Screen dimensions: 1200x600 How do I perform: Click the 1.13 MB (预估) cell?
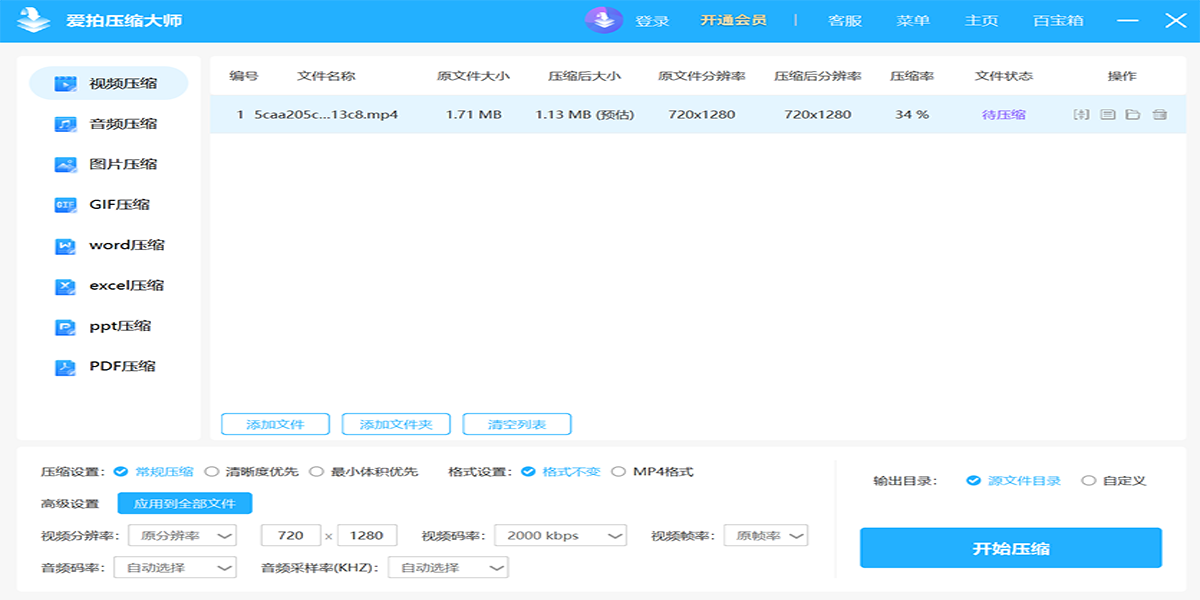[x=585, y=115]
